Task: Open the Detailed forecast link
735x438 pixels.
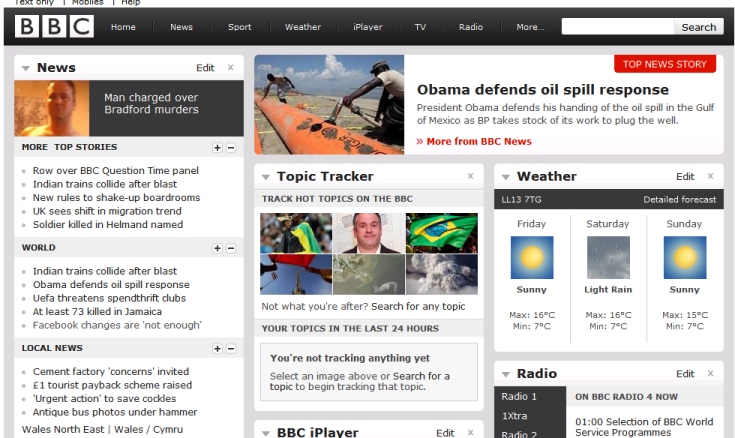Action: [680, 200]
